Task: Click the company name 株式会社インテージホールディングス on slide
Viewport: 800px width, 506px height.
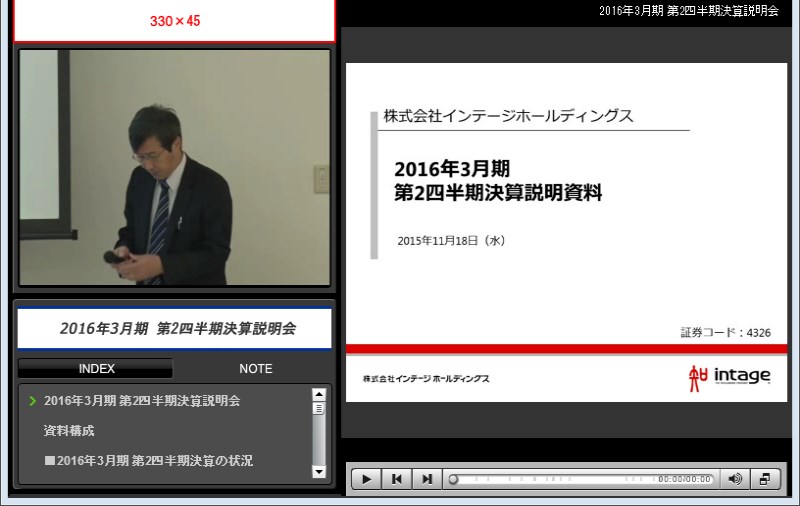Action: [x=508, y=116]
